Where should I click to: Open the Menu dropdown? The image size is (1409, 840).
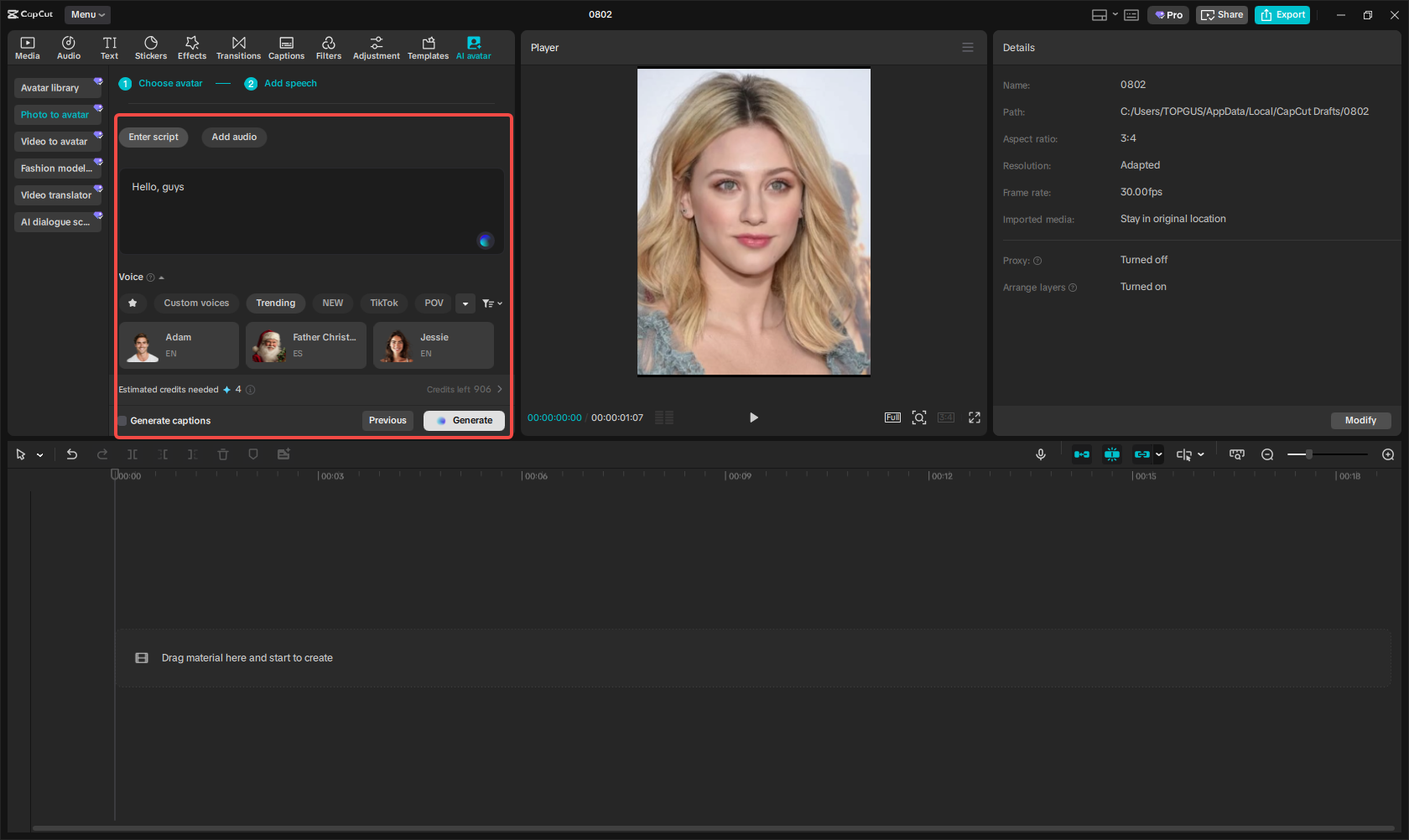[86, 14]
